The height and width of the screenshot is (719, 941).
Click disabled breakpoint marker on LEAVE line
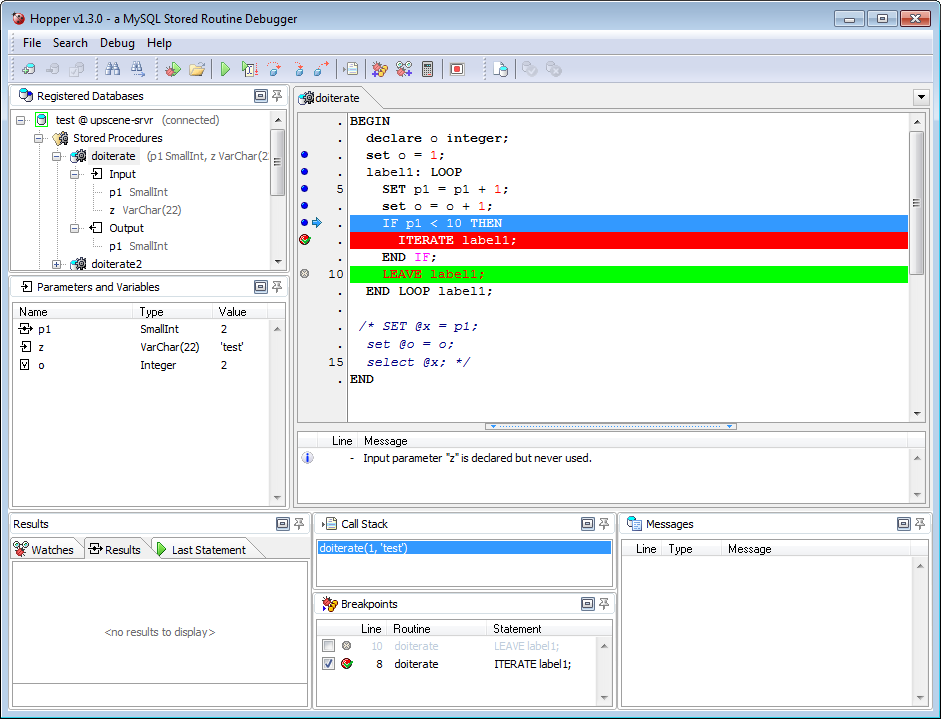pyautogui.click(x=304, y=274)
